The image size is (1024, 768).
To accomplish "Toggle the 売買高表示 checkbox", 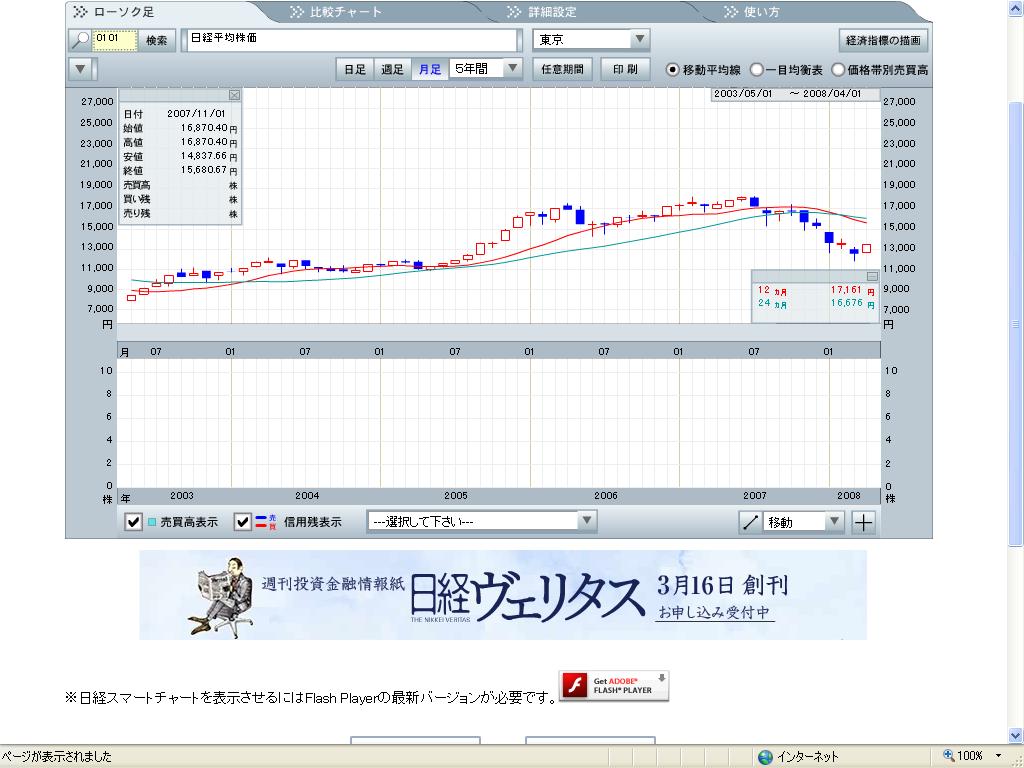I will tap(133, 522).
